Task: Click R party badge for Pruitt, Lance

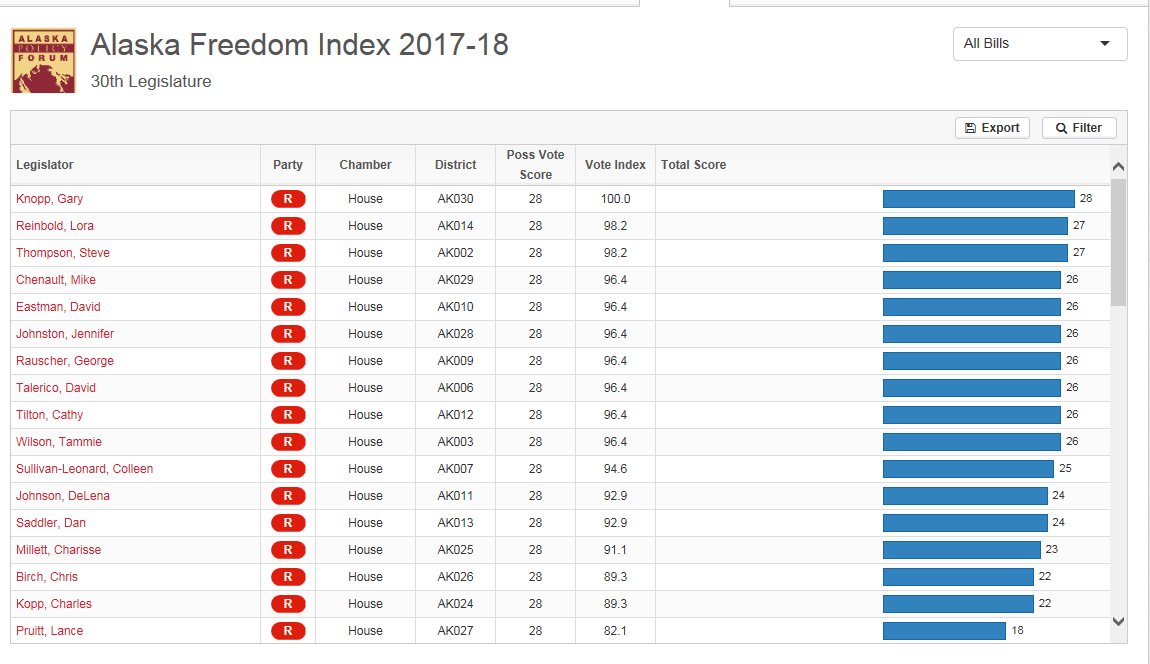Action: tap(288, 631)
